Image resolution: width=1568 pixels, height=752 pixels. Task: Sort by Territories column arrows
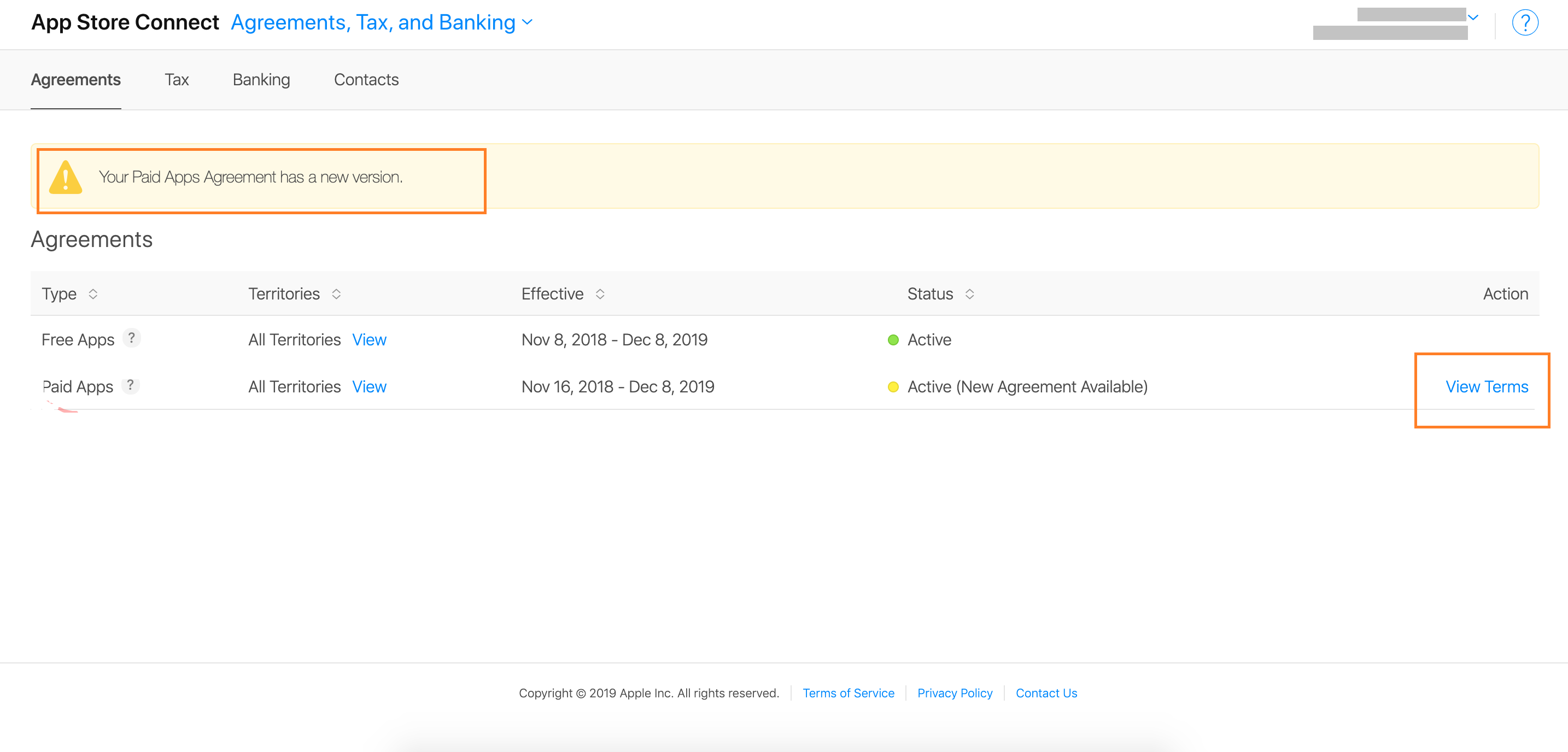pyautogui.click(x=337, y=294)
